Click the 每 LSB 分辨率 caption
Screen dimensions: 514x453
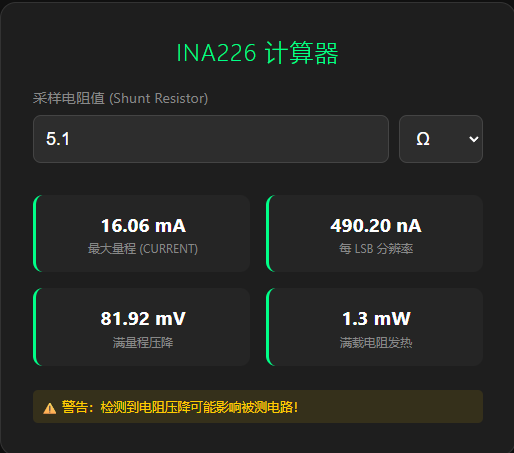pos(376,249)
